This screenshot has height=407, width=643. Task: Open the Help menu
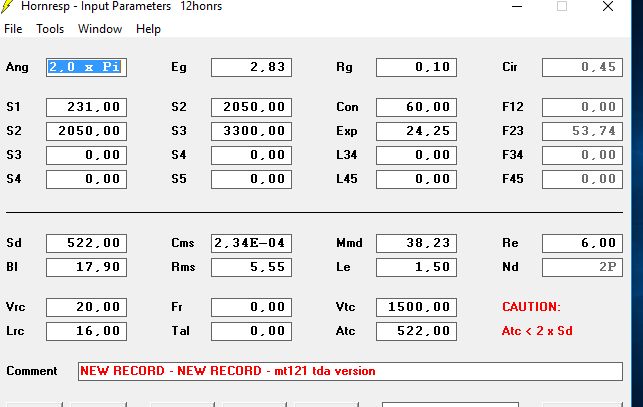point(148,29)
